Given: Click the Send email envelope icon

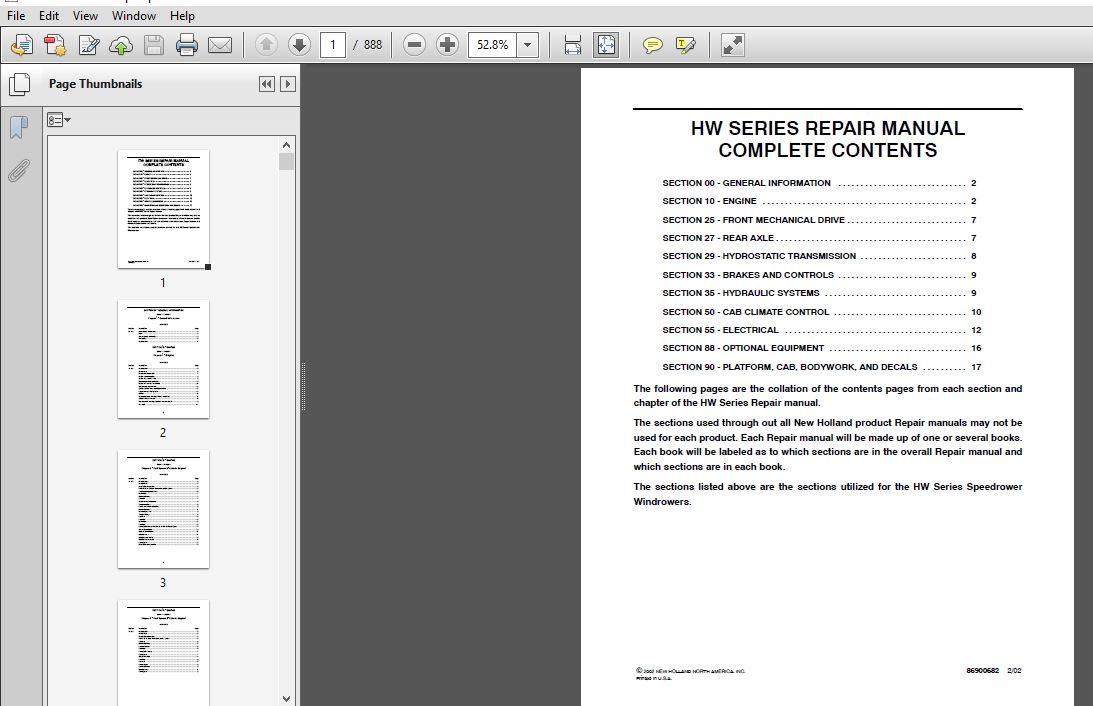Looking at the screenshot, I should click(x=220, y=45).
